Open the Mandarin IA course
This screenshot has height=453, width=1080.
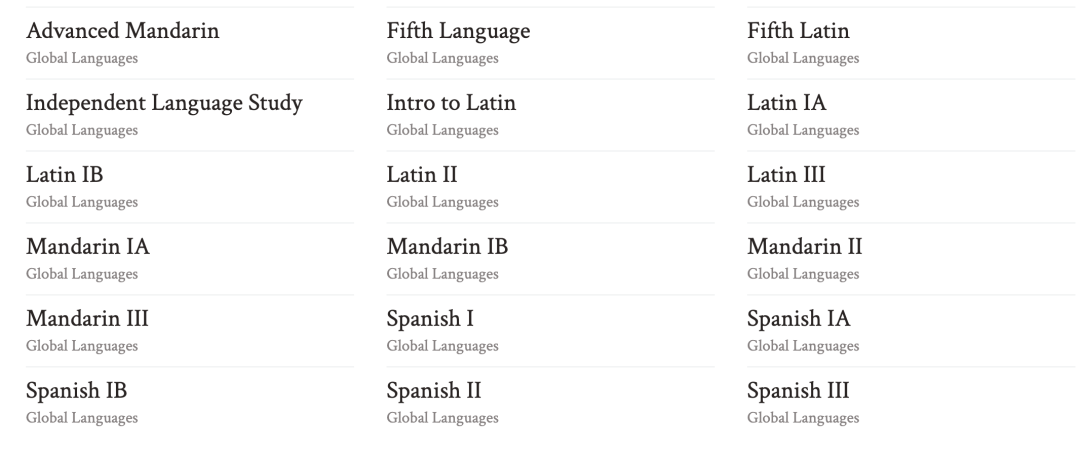87,247
